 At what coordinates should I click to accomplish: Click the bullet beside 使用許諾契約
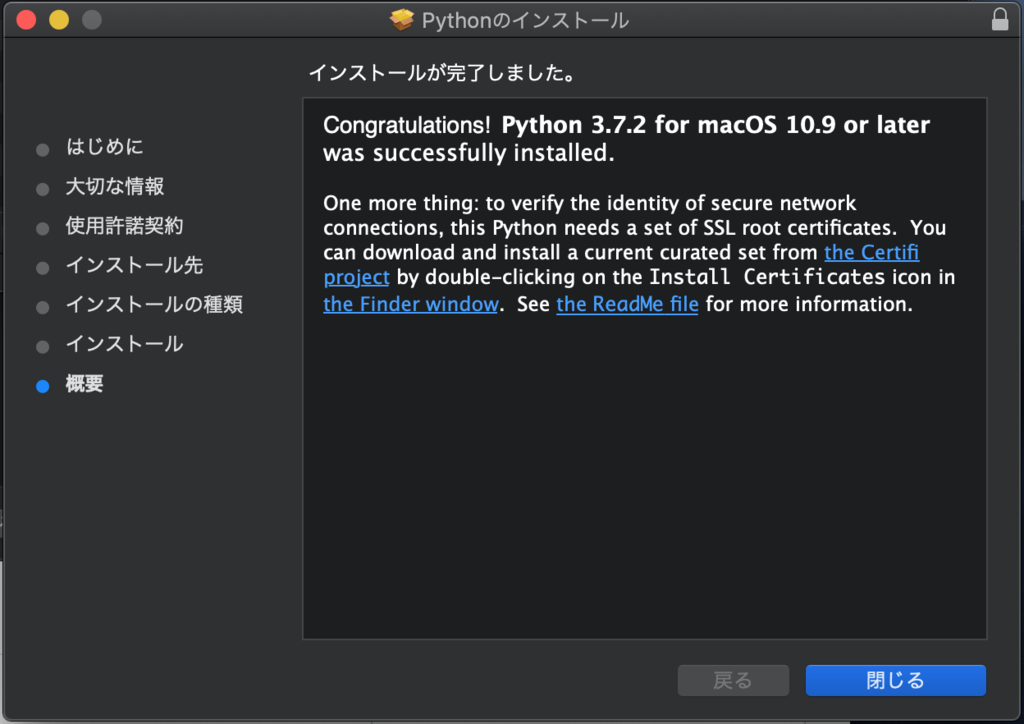(x=41, y=227)
